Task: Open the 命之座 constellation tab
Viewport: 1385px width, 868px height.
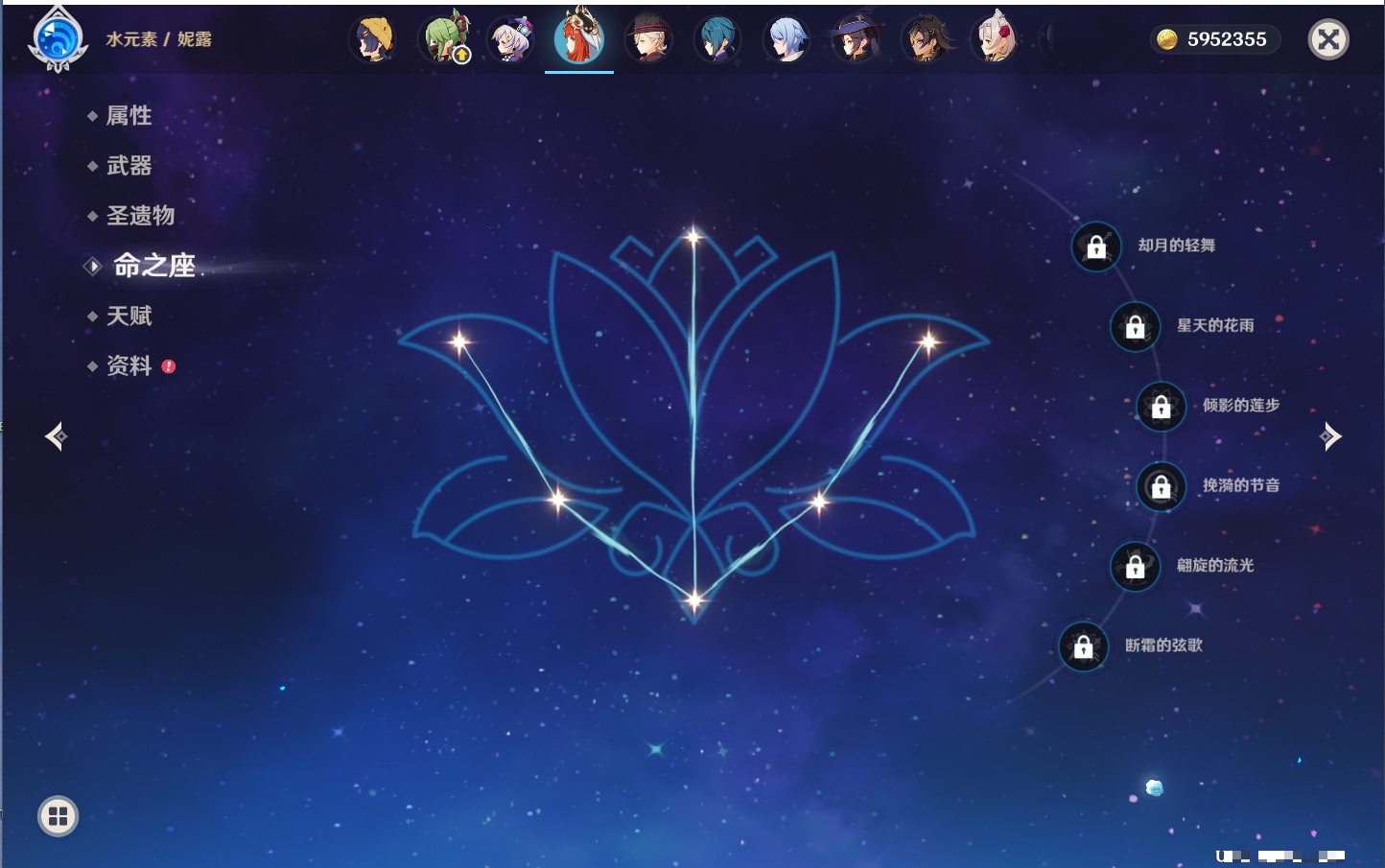Action: [154, 266]
